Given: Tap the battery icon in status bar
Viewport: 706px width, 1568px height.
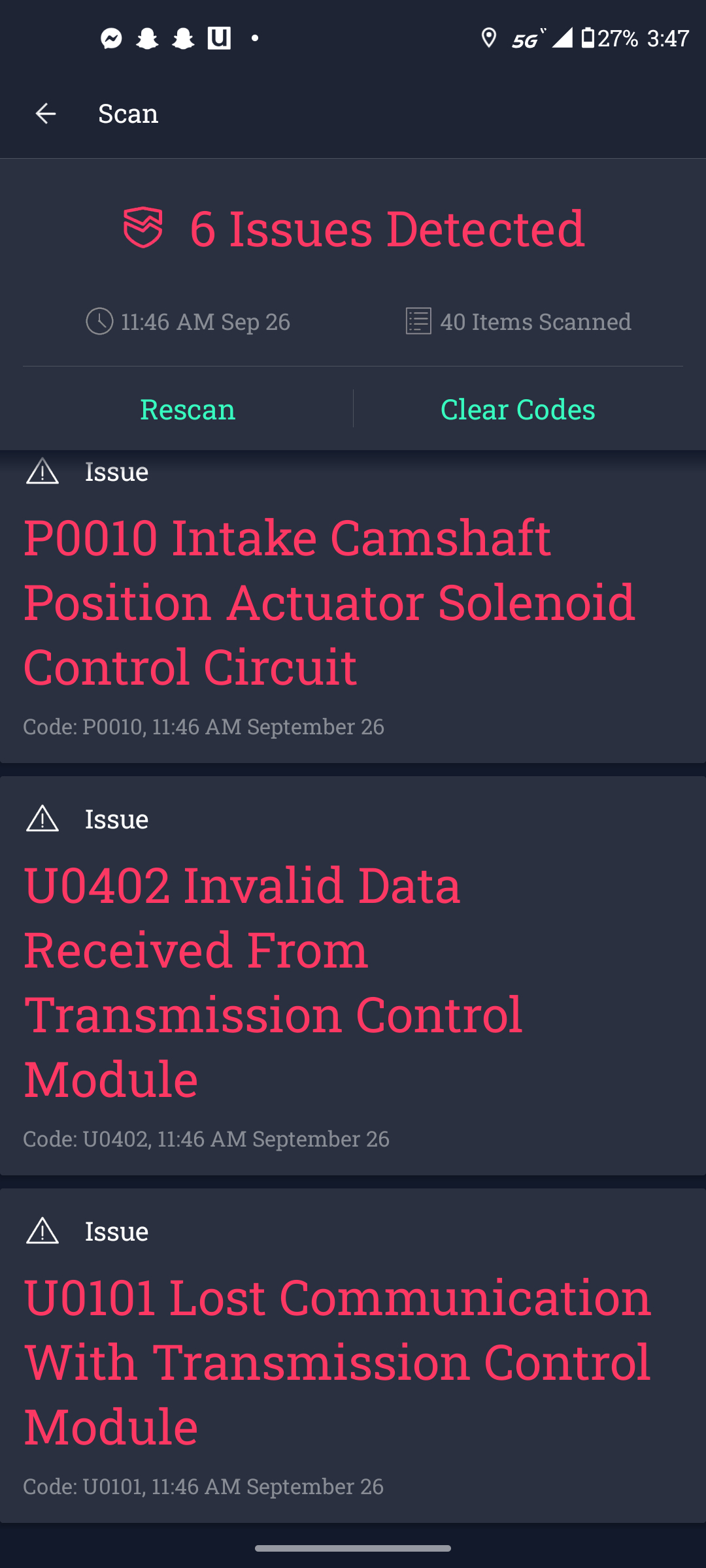Looking at the screenshot, I should (588, 38).
